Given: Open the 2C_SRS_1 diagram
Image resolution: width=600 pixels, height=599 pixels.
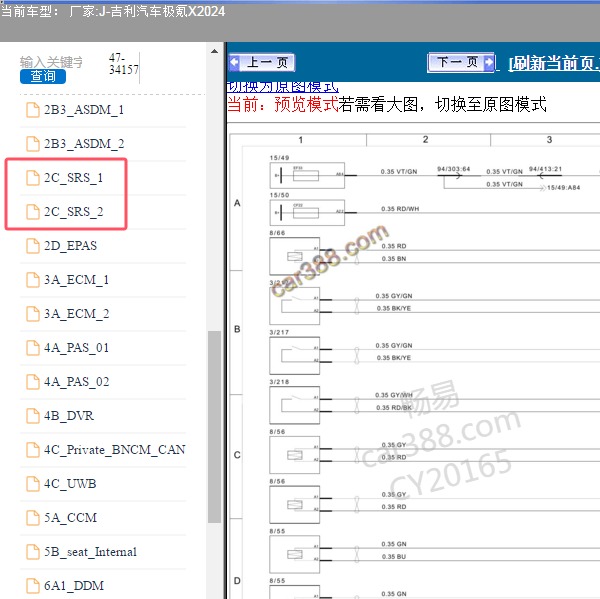Looking at the screenshot, I should (73, 178).
